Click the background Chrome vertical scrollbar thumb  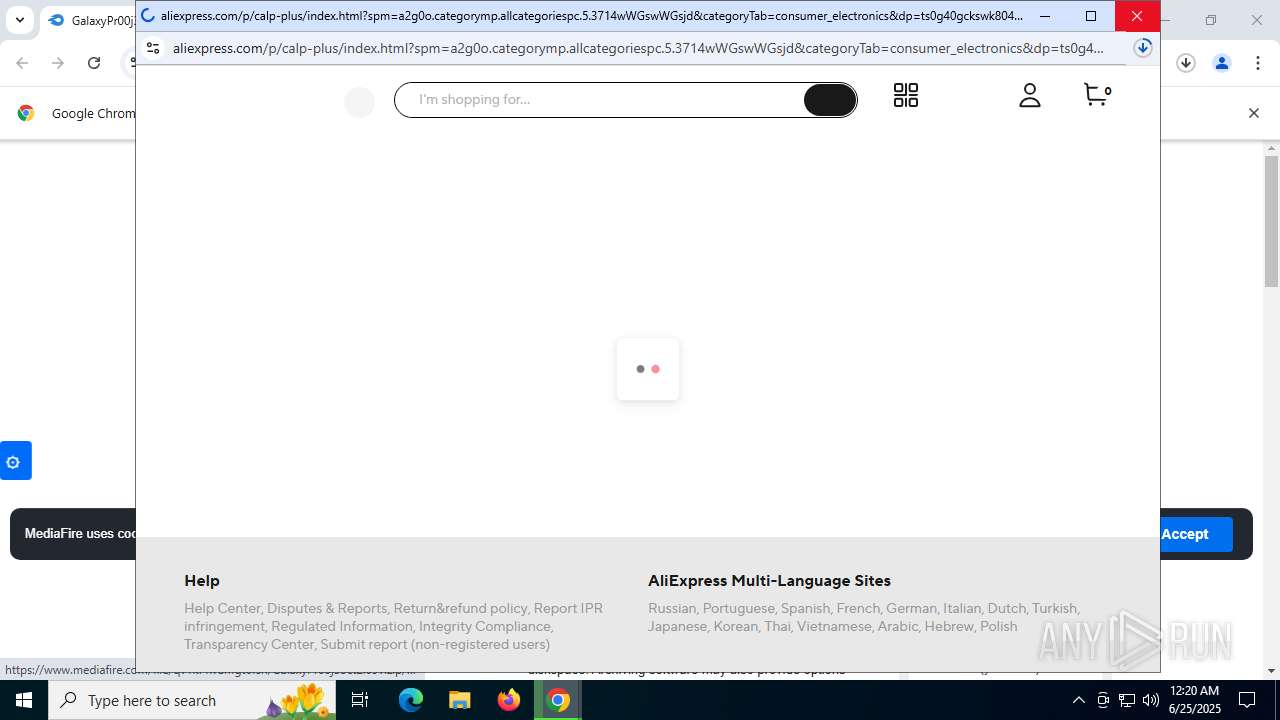1271,220
